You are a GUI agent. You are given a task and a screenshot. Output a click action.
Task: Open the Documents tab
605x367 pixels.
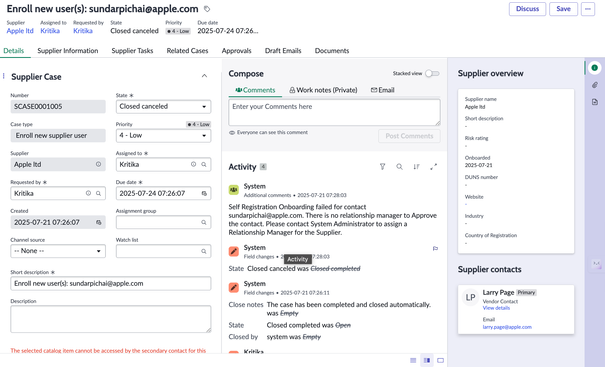tap(332, 51)
